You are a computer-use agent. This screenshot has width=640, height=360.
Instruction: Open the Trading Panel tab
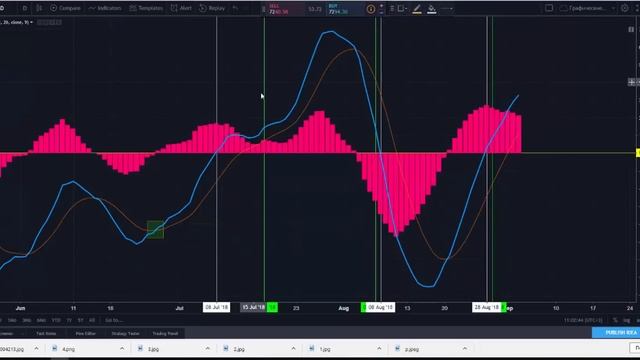165,333
